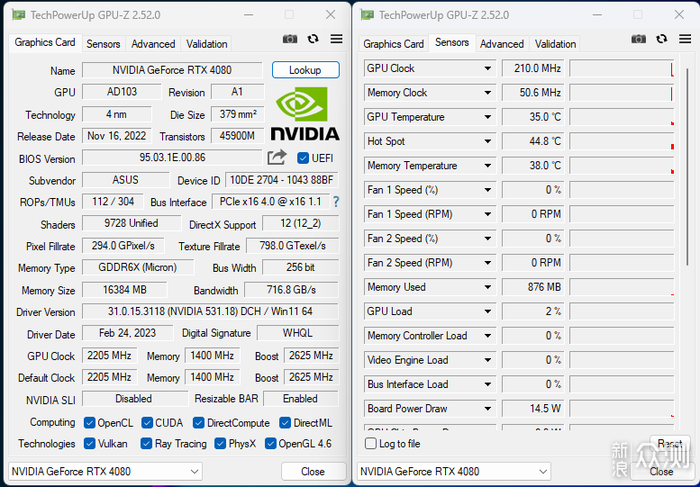
Task: Toggle the PhysX checkbox
Action: click(220, 443)
